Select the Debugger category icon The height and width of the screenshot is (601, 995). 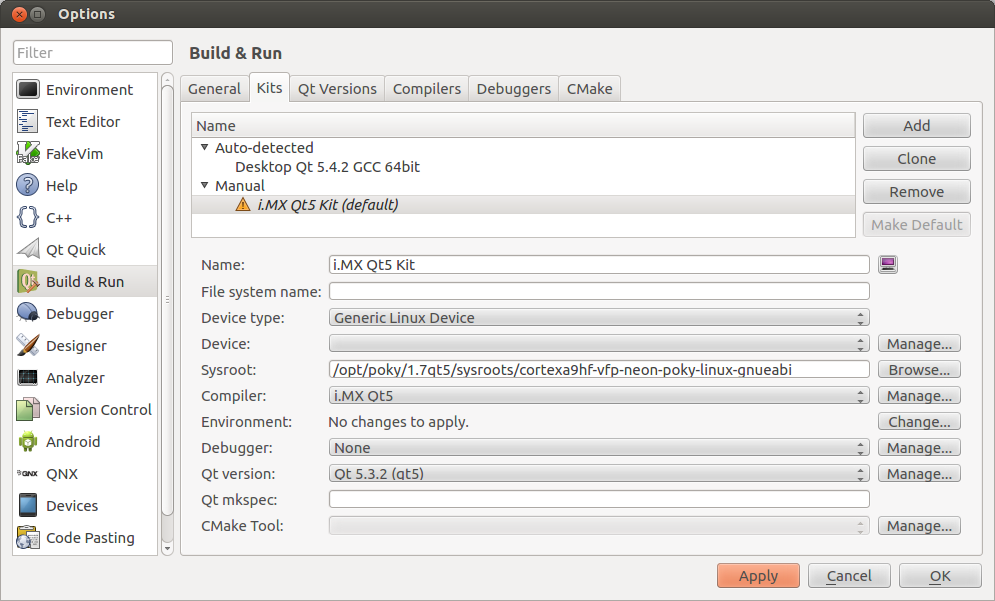tap(28, 314)
